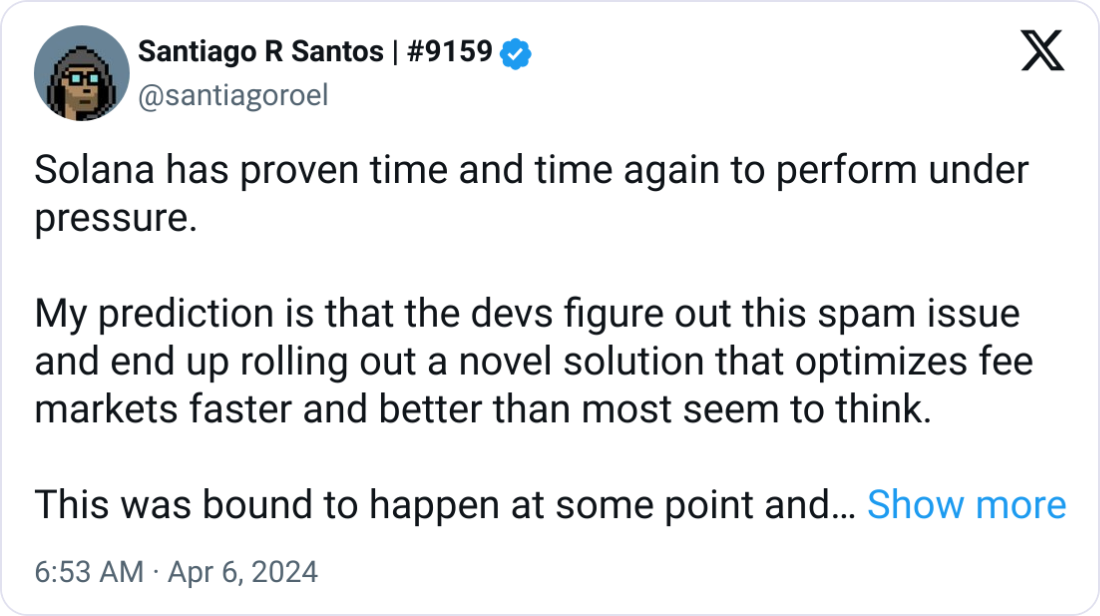Click the blue verified checkmark badge
The height and width of the screenshot is (616, 1100).
click(x=516, y=53)
